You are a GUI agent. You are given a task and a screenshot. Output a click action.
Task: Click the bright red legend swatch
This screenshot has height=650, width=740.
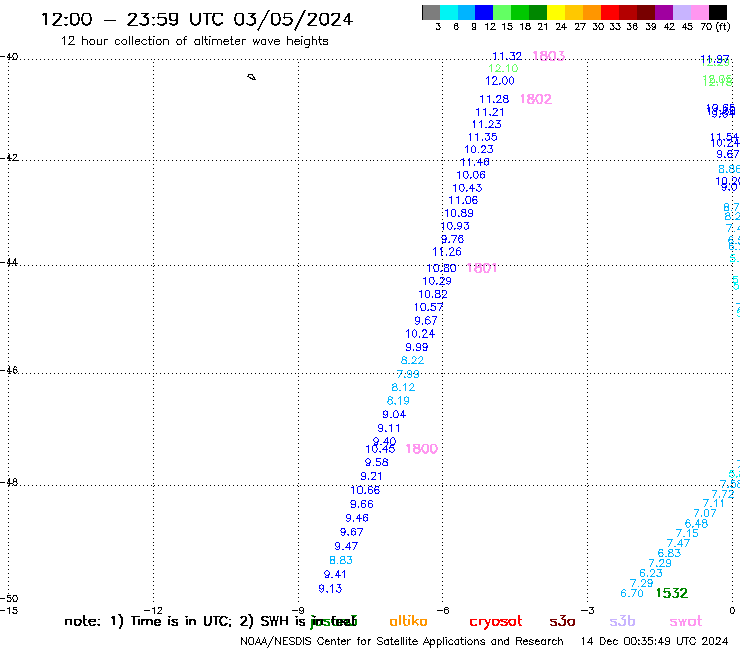[610, 12]
